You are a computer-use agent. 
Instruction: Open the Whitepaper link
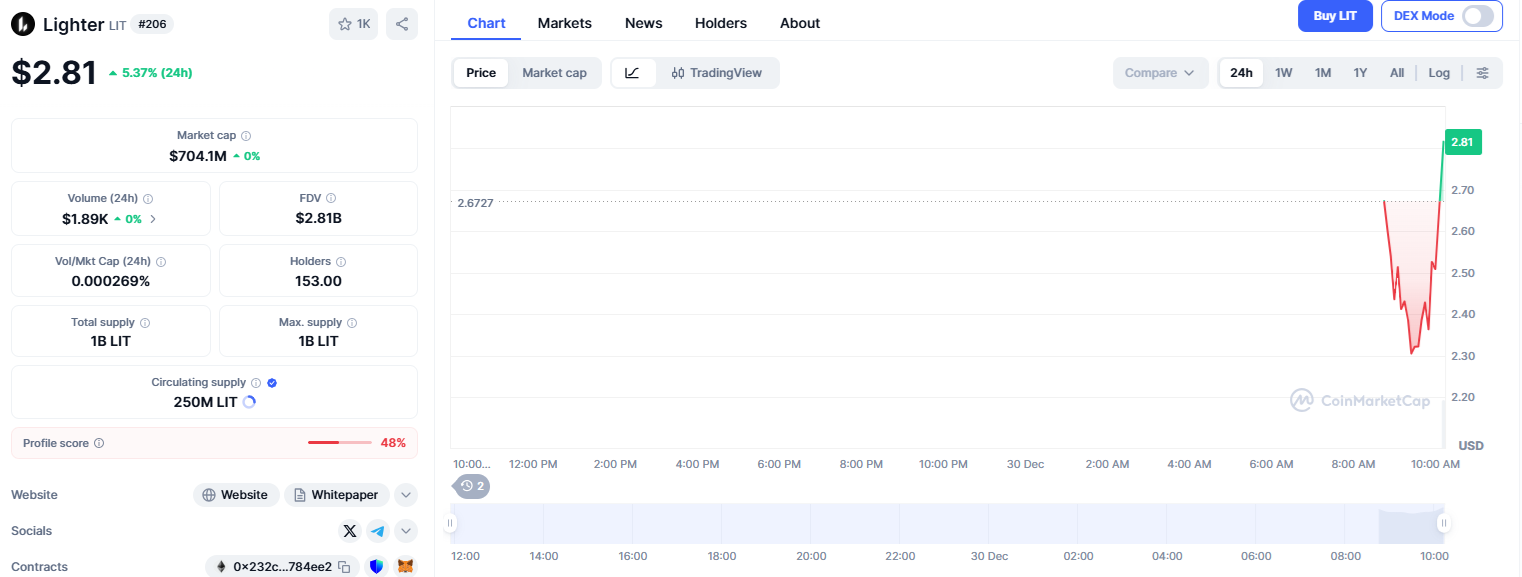[337, 495]
